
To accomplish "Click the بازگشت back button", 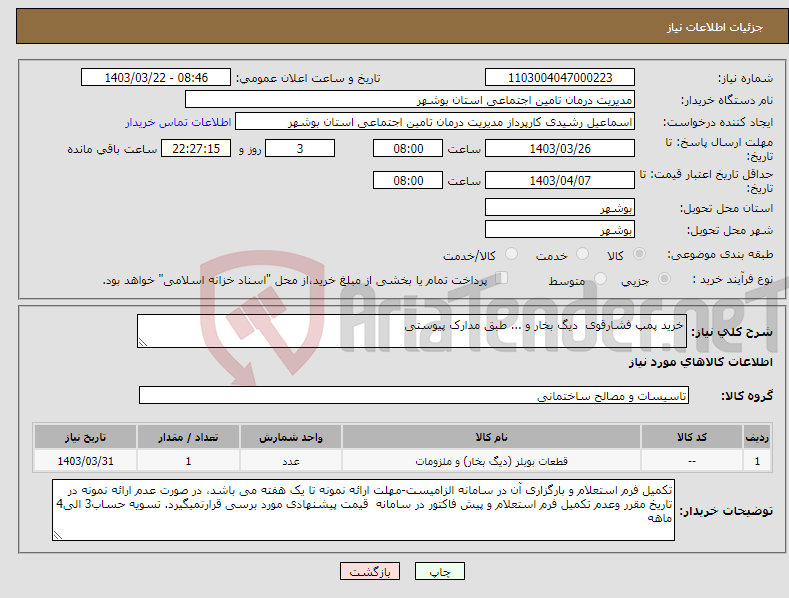I will pos(370,572).
